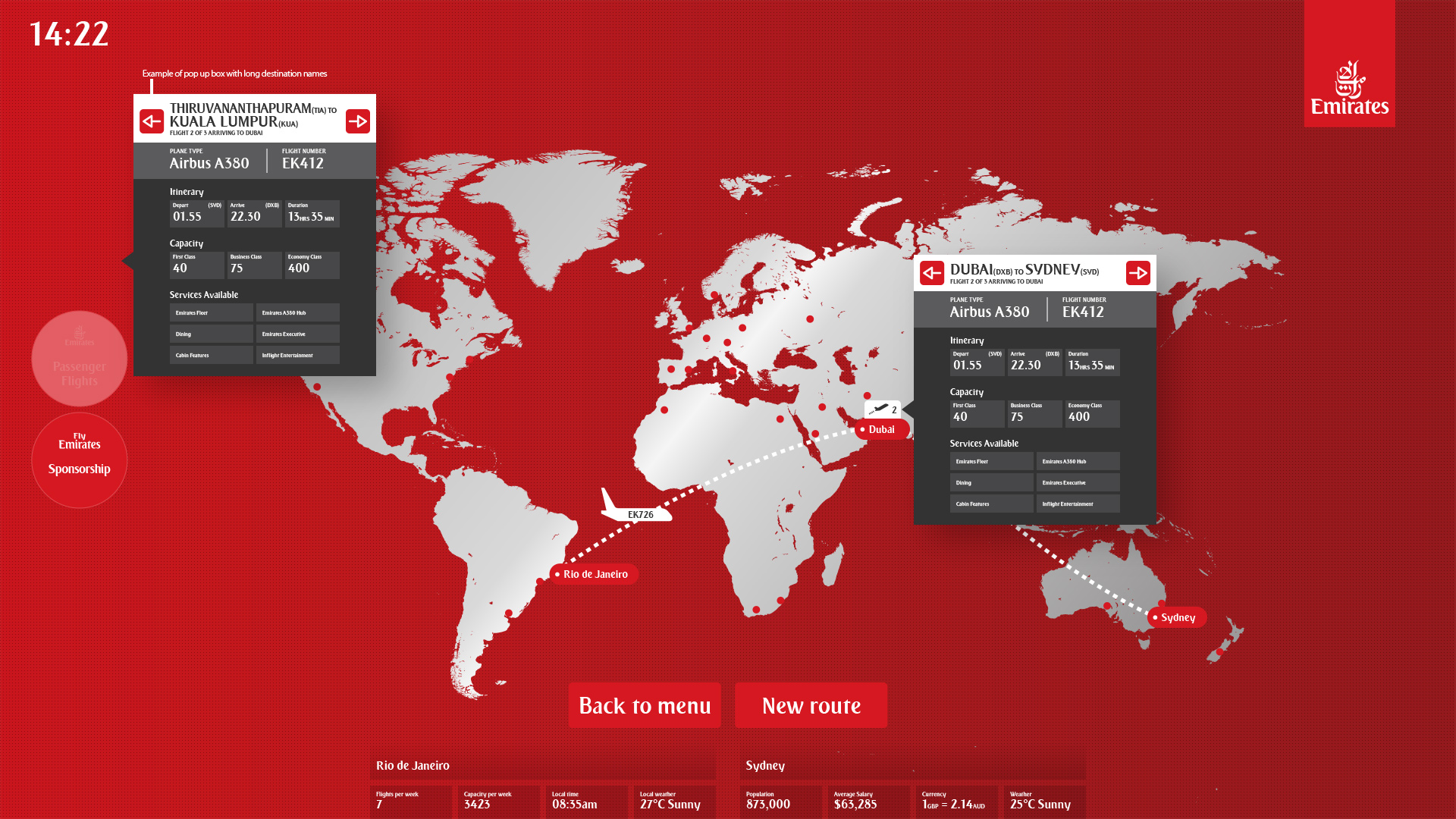
Task: Click right arrow in Thiruvananthapuram popup header
Action: [x=358, y=121]
